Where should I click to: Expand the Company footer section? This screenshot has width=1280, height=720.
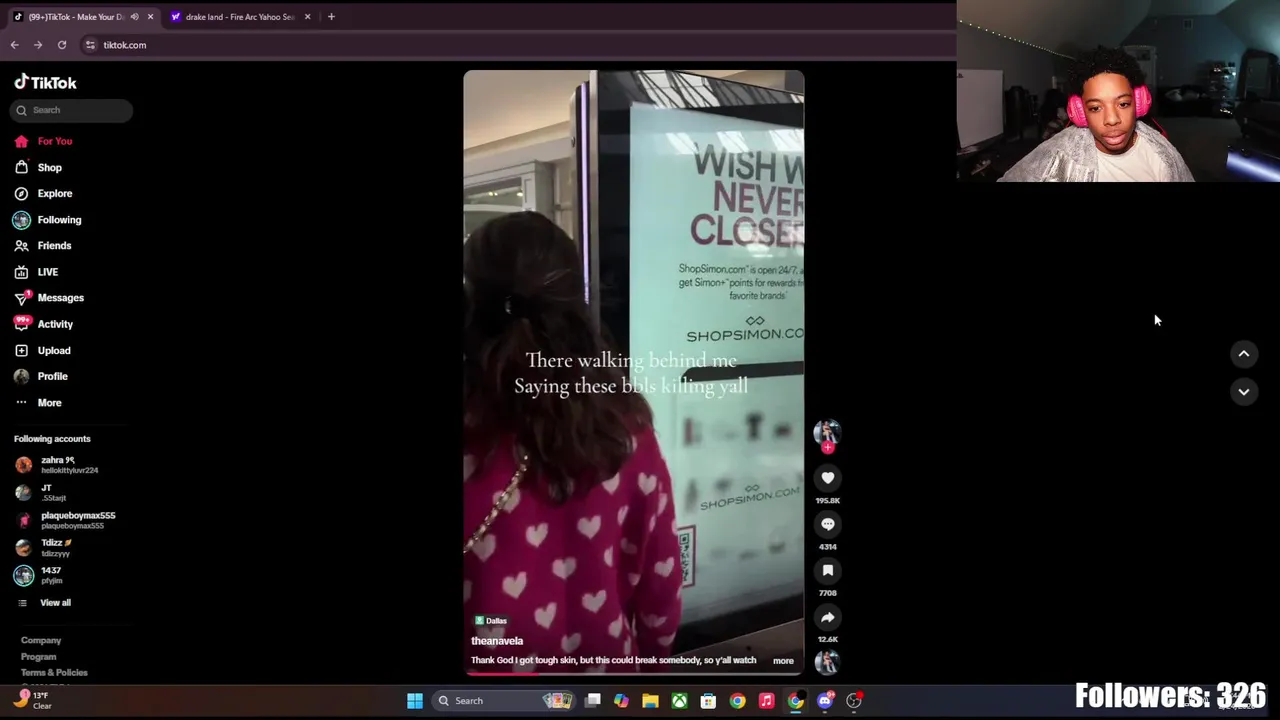(x=41, y=640)
